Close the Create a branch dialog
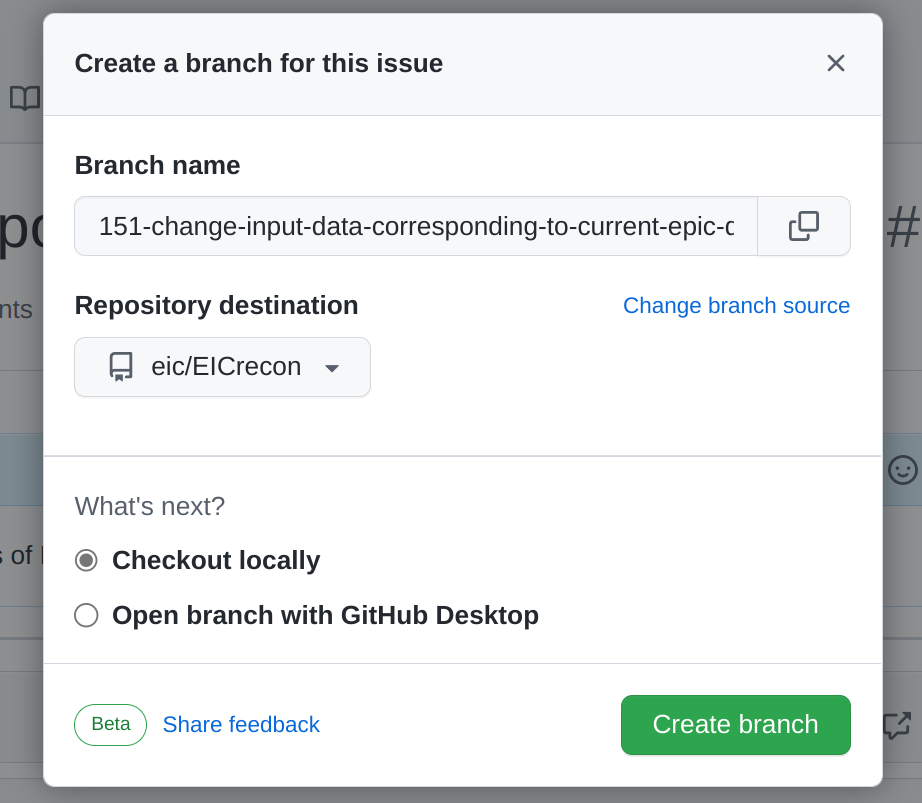The width and height of the screenshot is (922, 803). coord(836,63)
